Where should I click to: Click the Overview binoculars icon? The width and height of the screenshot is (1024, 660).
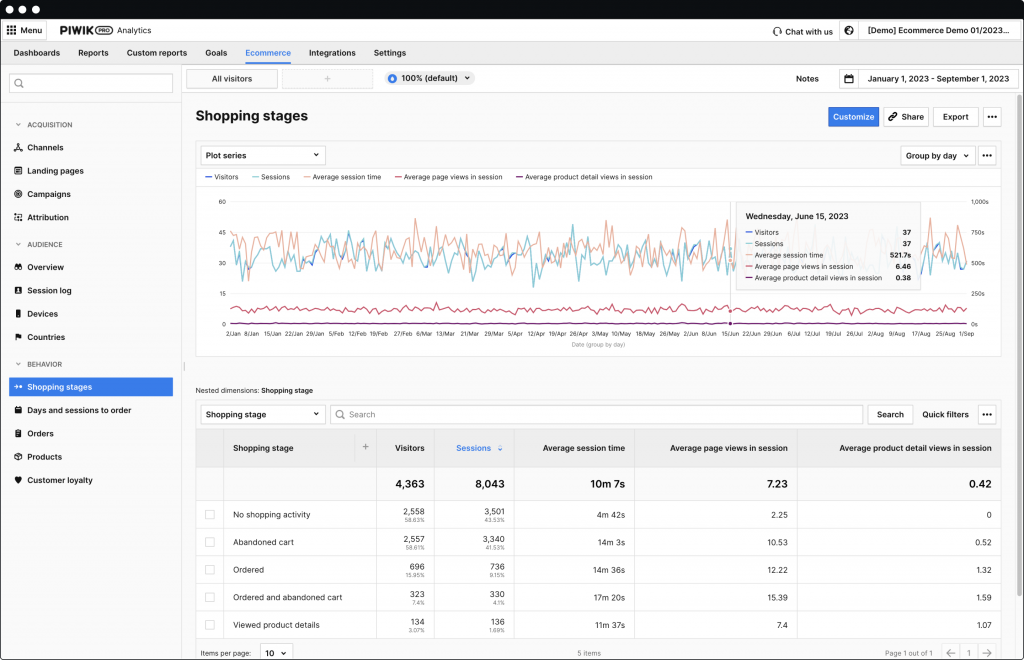[x=18, y=267]
